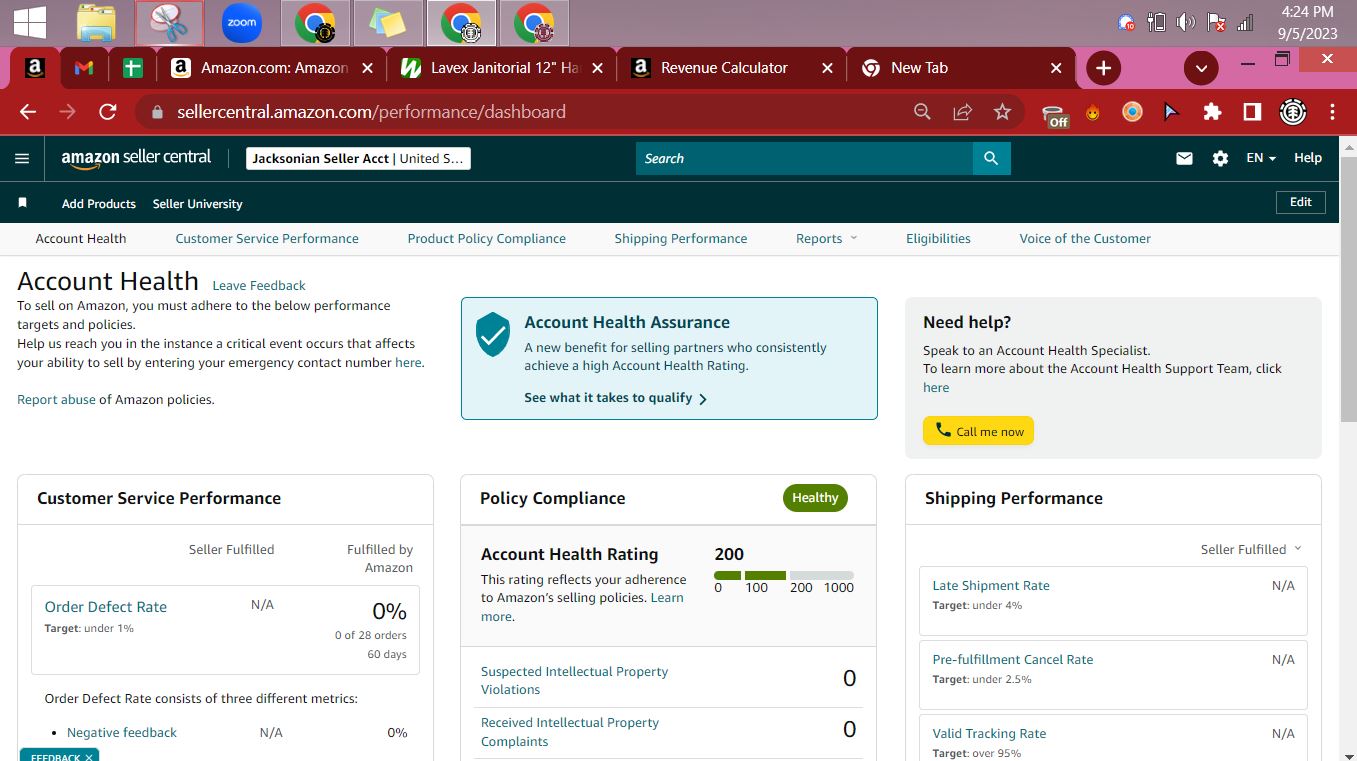Open the Pre-fulfillment Cancel Rate link

(1013, 660)
